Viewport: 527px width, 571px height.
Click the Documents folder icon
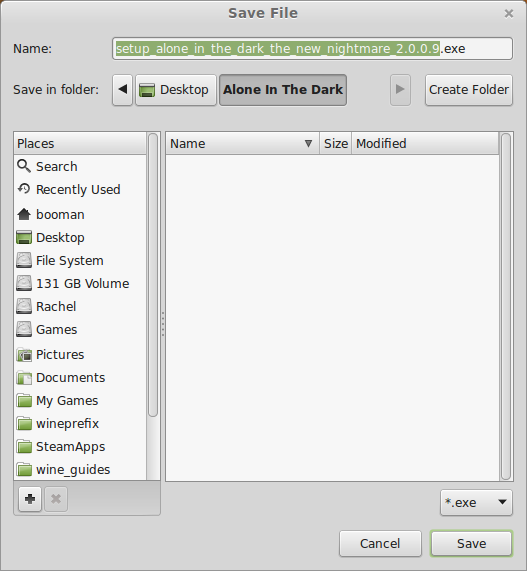coord(24,378)
